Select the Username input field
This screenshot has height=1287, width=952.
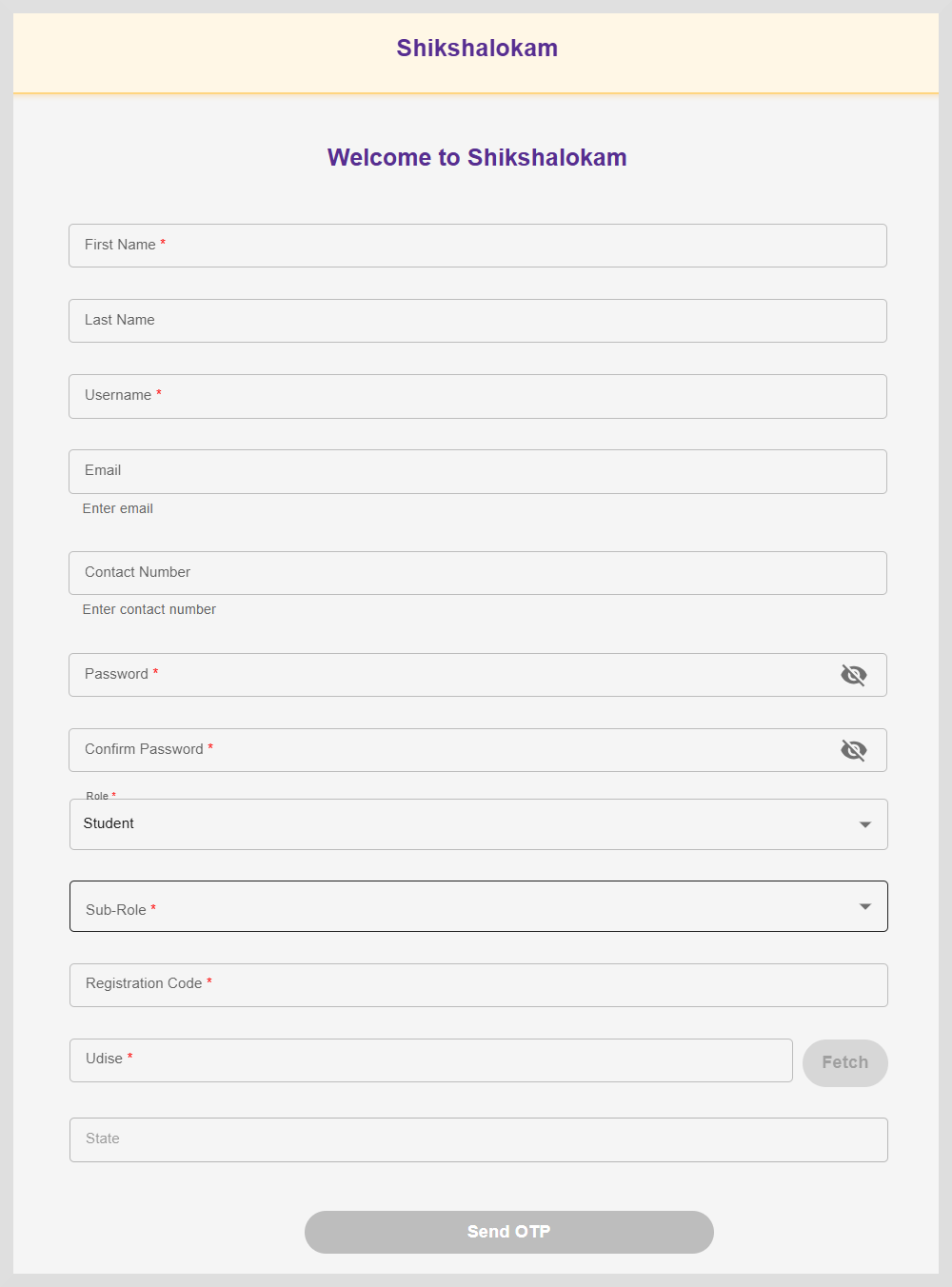pos(476,396)
